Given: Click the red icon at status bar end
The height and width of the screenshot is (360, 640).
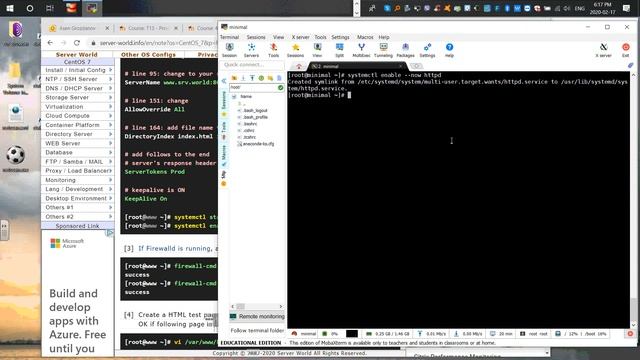Looking at the screenshot, I should point(630,333).
